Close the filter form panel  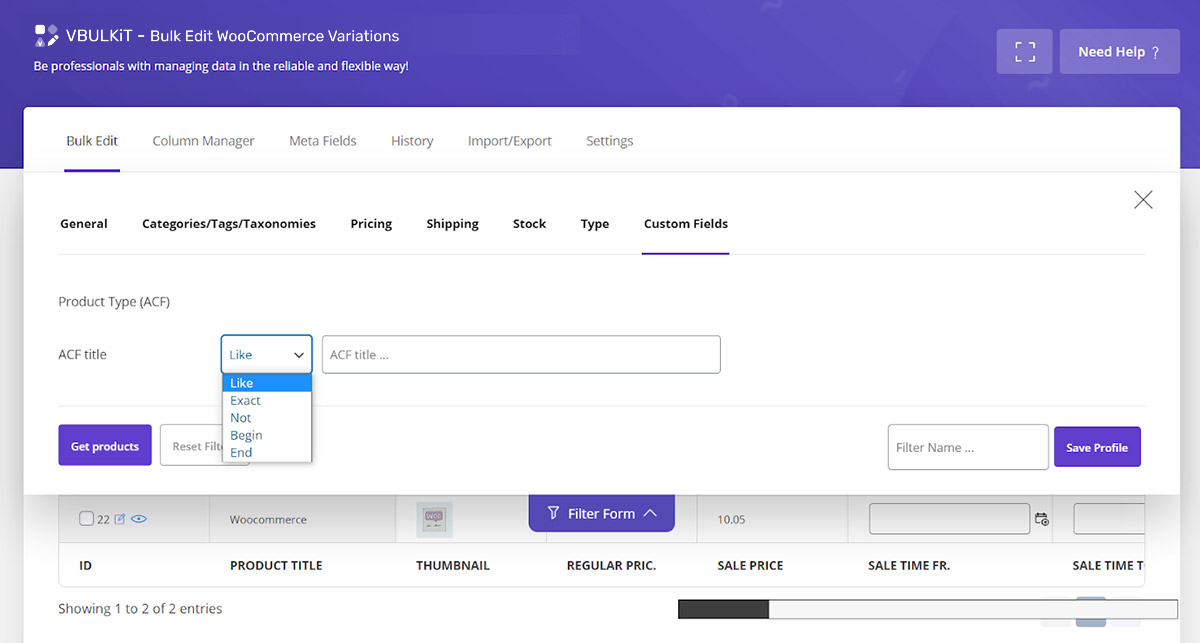coord(1143,200)
